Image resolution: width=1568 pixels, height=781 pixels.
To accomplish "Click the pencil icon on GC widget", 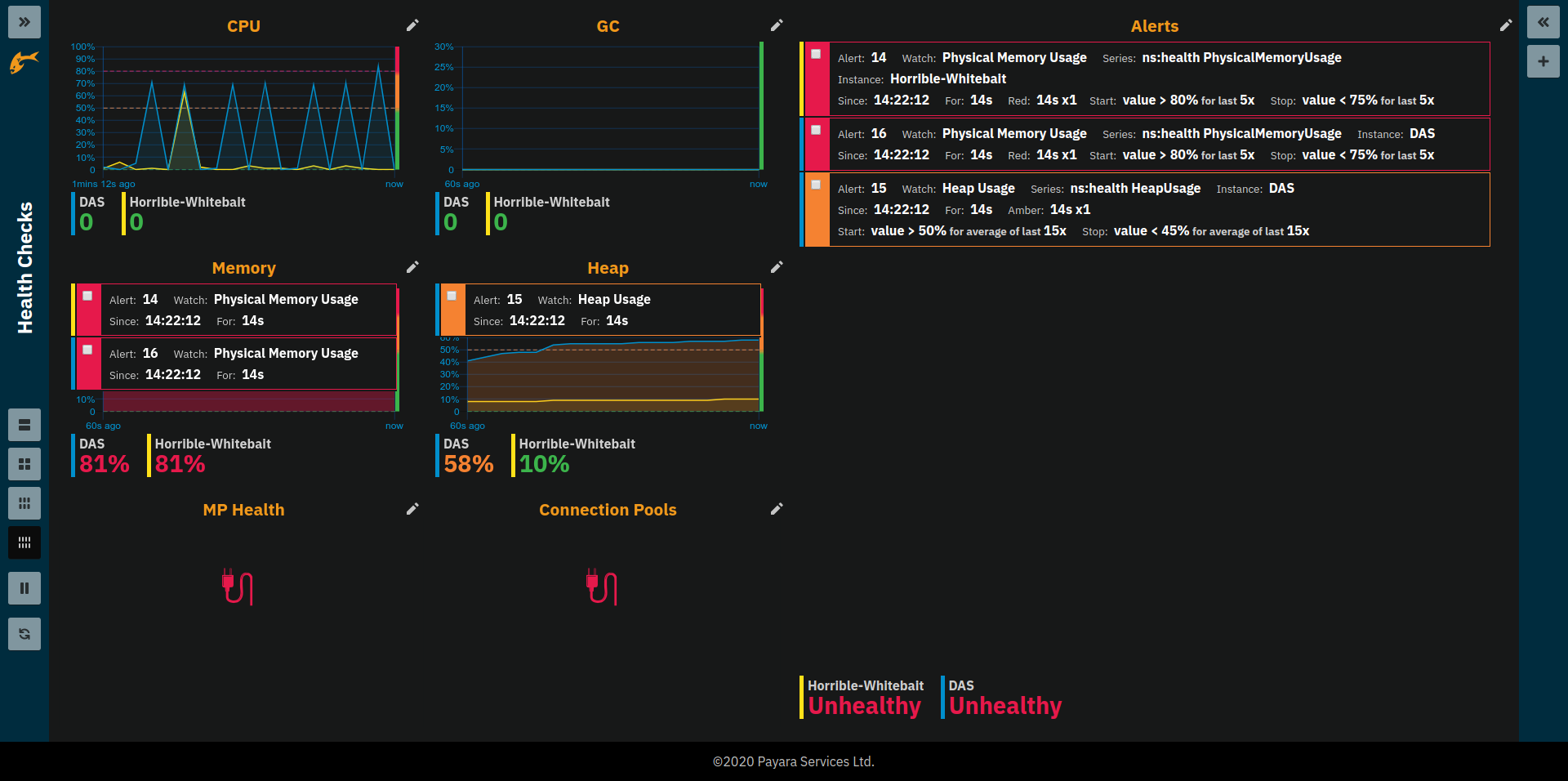I will pos(777,25).
